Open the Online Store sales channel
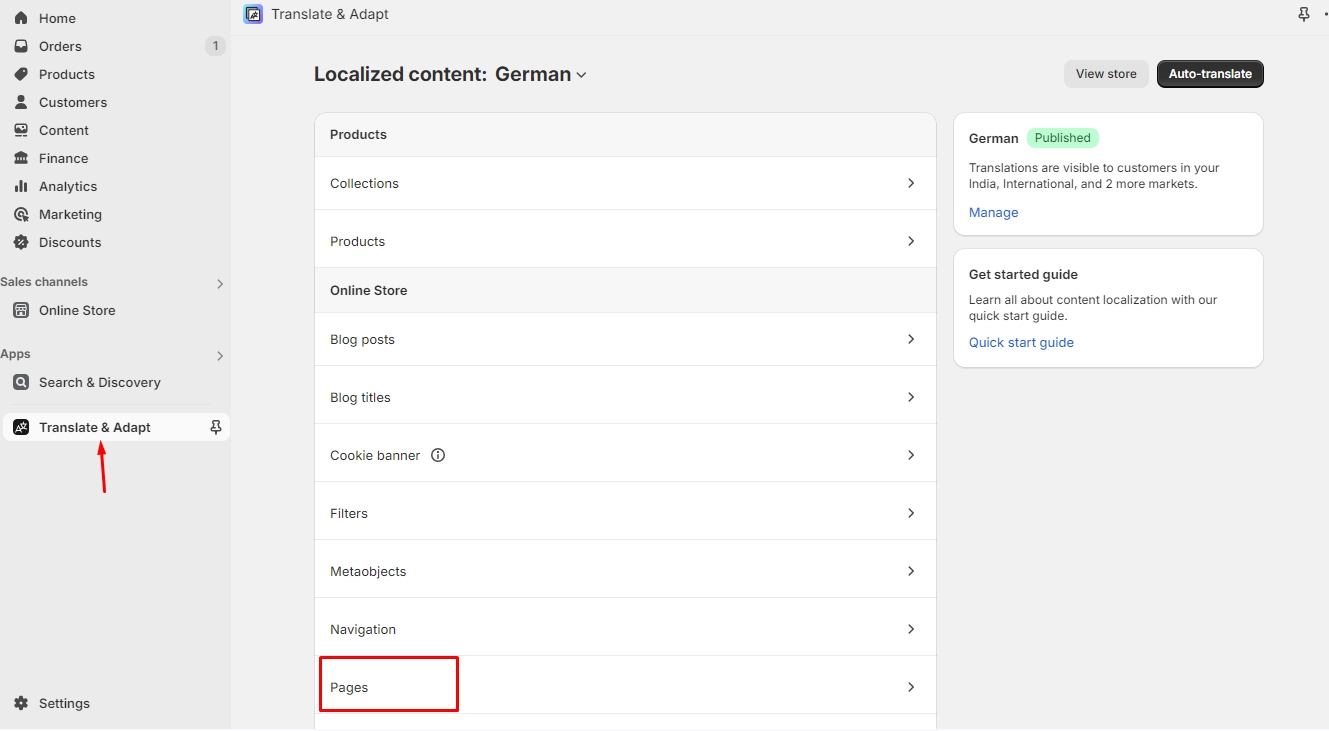Viewport: 1329px width, 731px height. pyautogui.click(x=77, y=310)
